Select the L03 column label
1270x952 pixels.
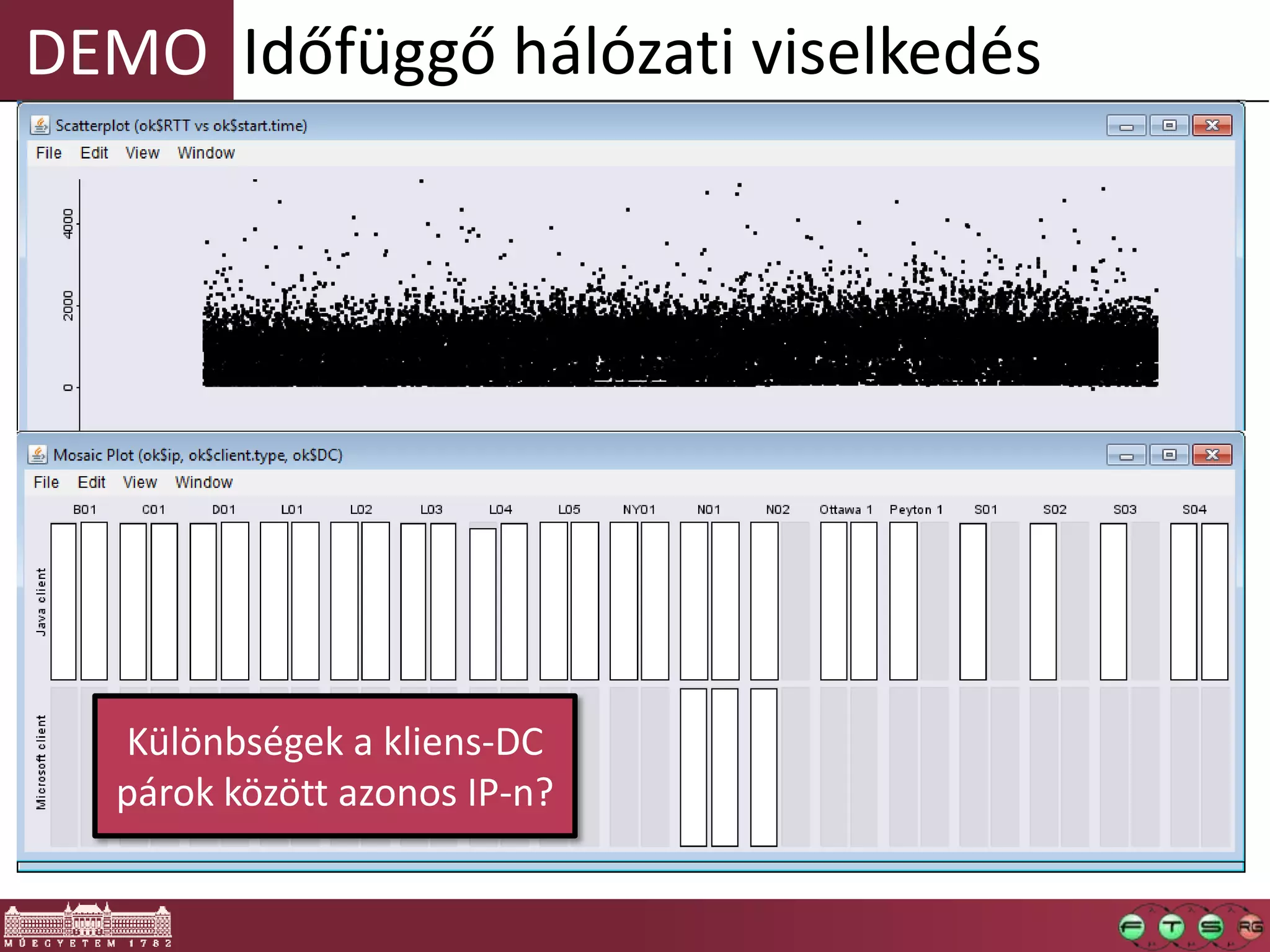(x=431, y=509)
